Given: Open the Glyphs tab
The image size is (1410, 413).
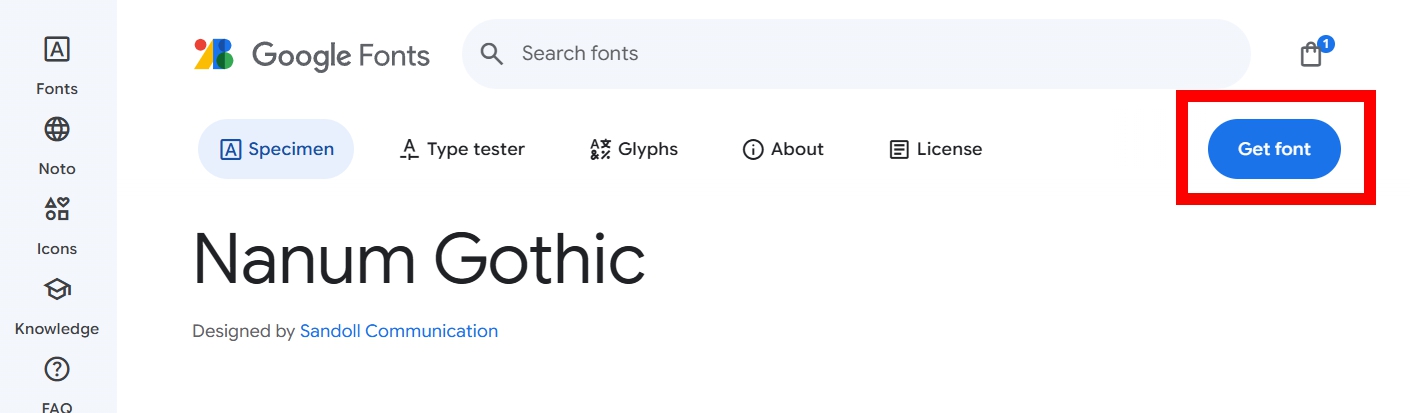Looking at the screenshot, I should (633, 149).
